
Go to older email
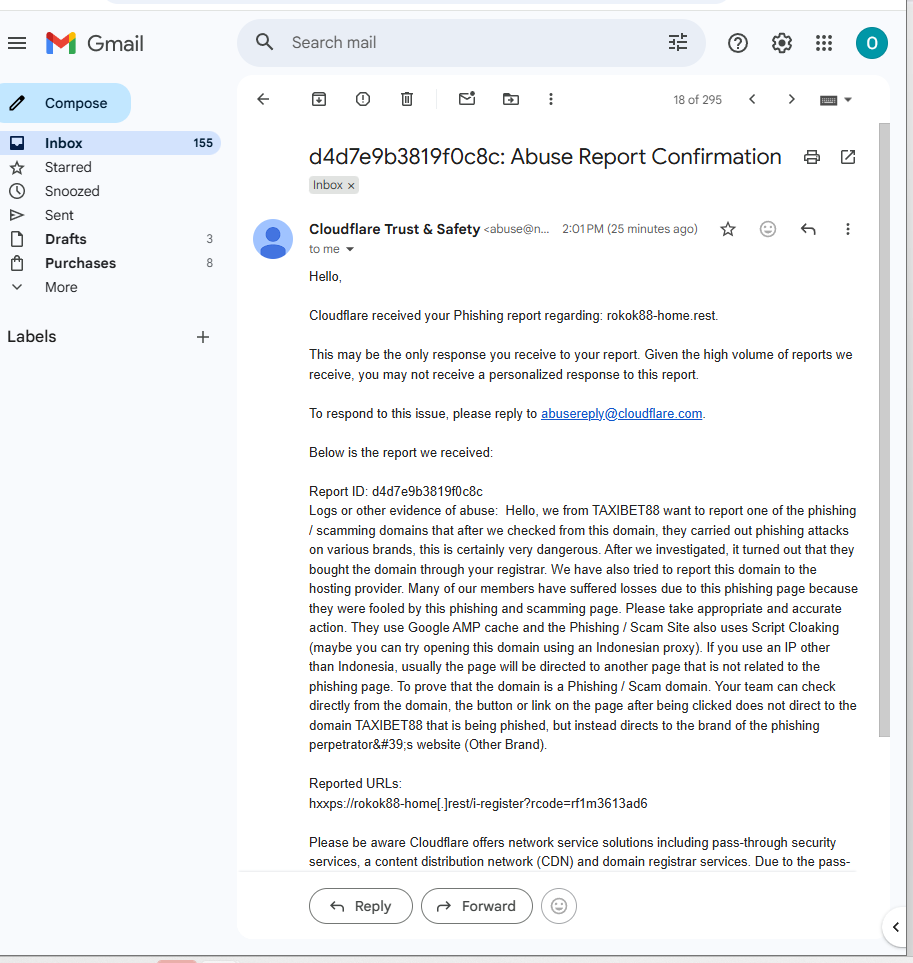tap(791, 99)
